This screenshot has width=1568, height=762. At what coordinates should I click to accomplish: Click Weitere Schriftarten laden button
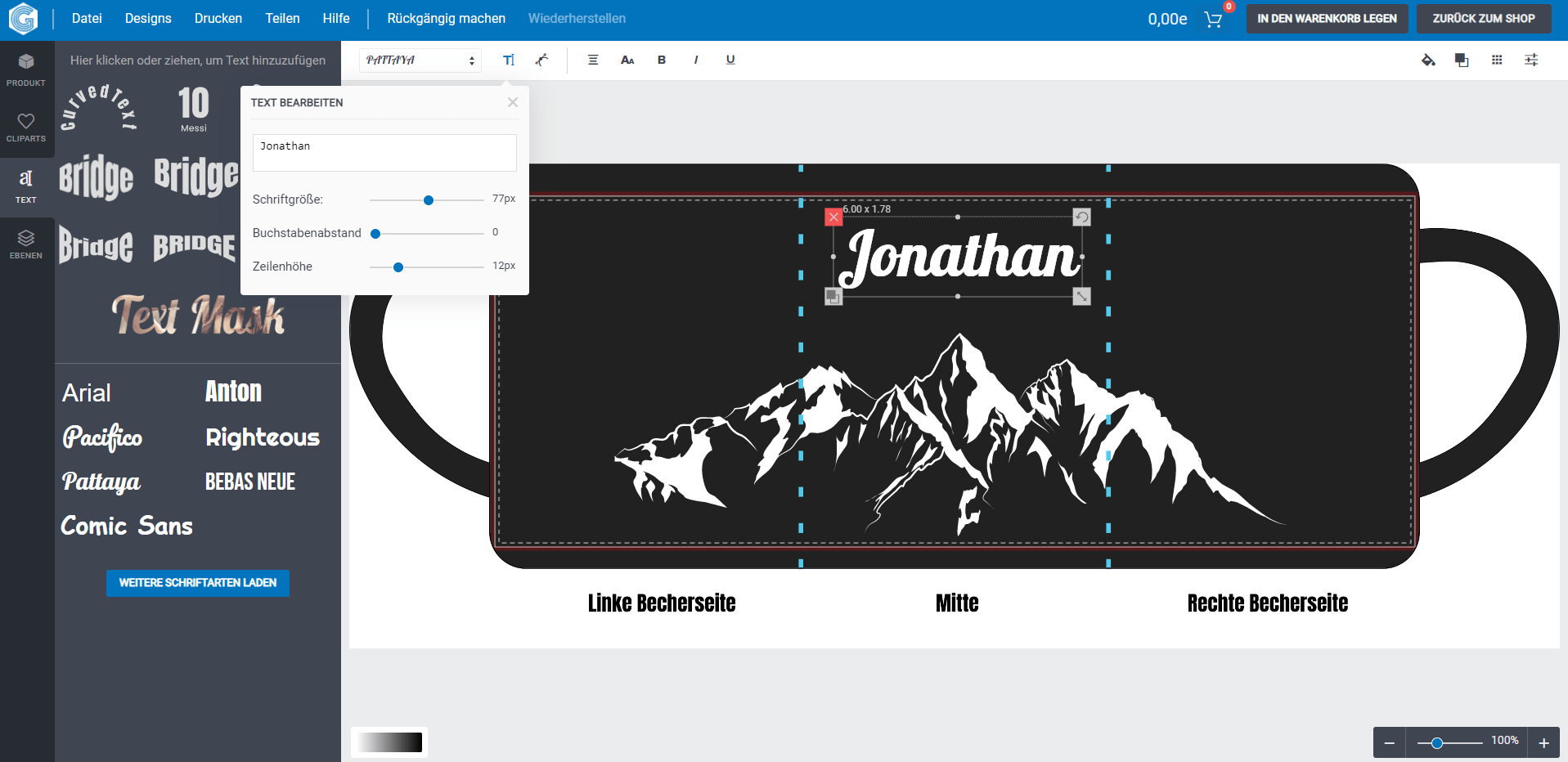pyautogui.click(x=198, y=583)
